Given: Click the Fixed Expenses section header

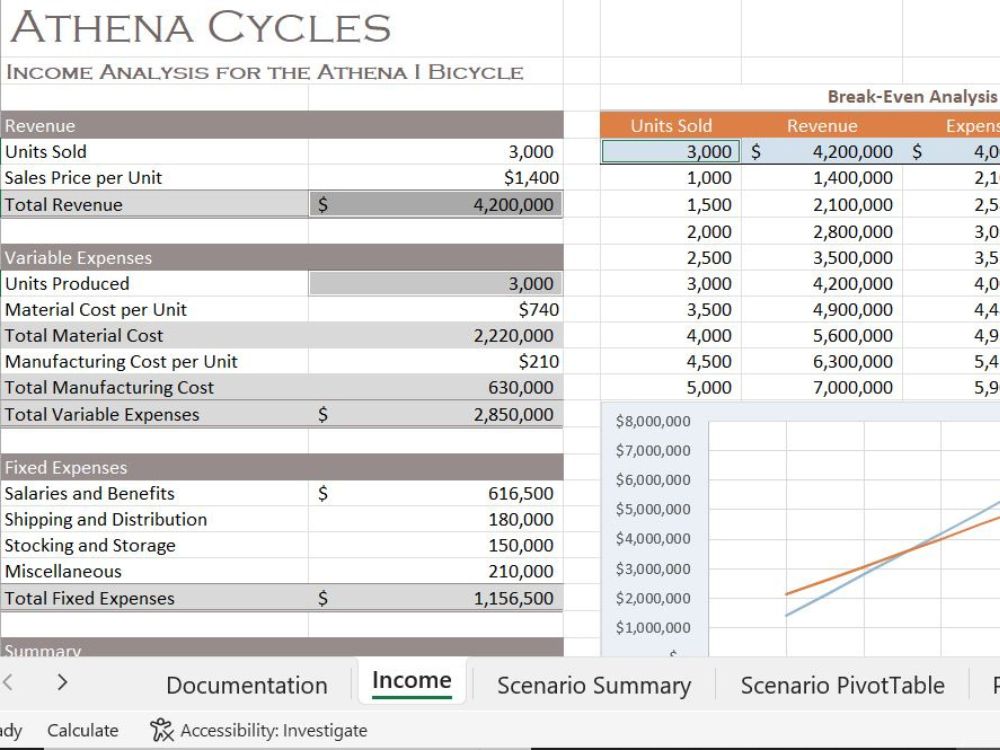Looking at the screenshot, I should tap(282, 467).
